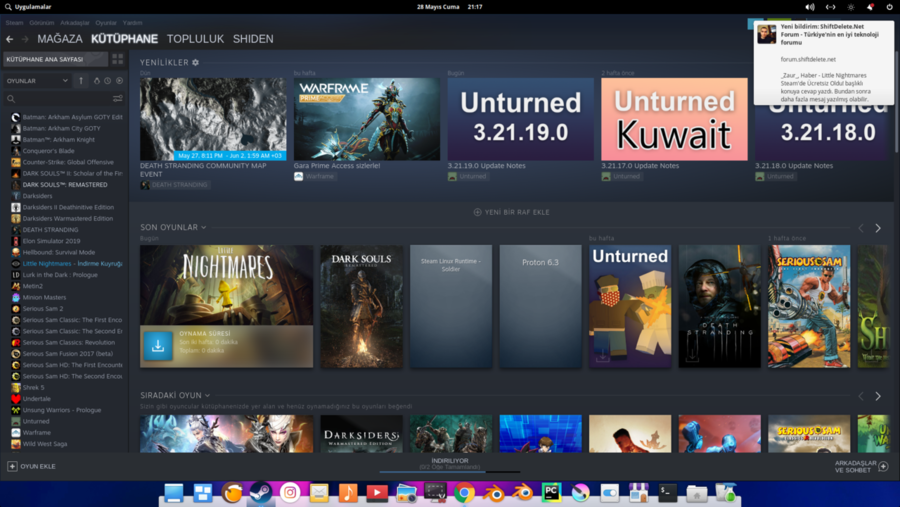Image resolution: width=900 pixels, height=507 pixels.
Task: Click the grid collections view icon
Action: [118, 59]
